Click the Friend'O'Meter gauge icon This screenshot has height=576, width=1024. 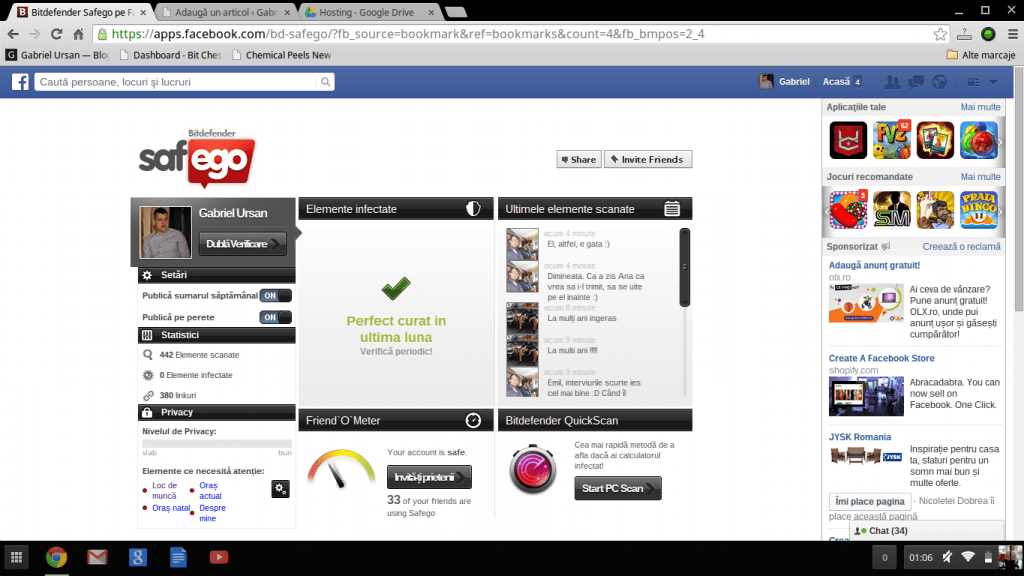(473, 420)
